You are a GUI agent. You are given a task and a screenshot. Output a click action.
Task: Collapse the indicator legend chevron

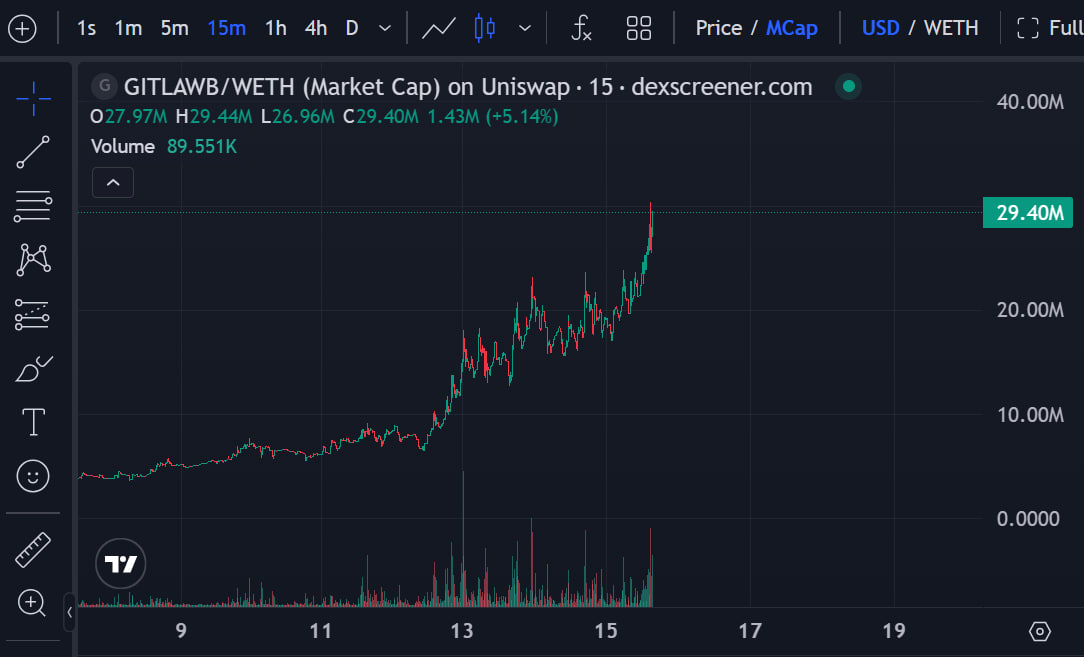[x=113, y=183]
